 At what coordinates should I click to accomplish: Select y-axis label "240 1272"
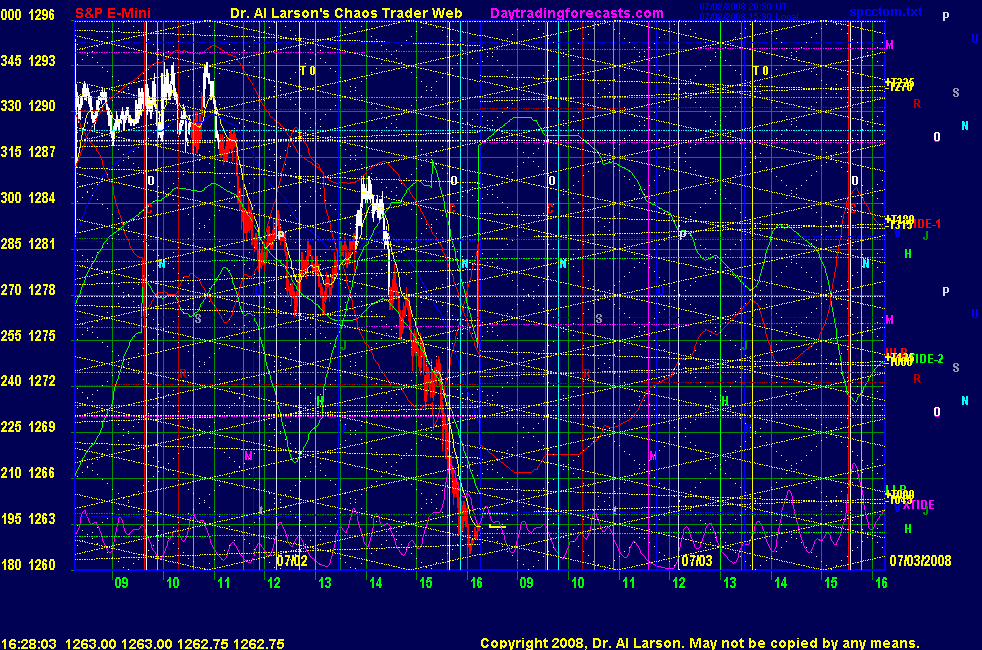coord(28,381)
